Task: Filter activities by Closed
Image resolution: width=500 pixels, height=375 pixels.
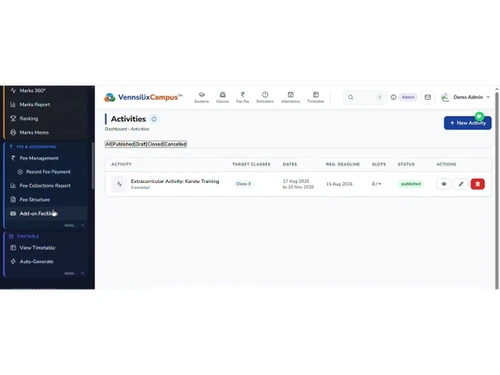Action: tap(155, 144)
